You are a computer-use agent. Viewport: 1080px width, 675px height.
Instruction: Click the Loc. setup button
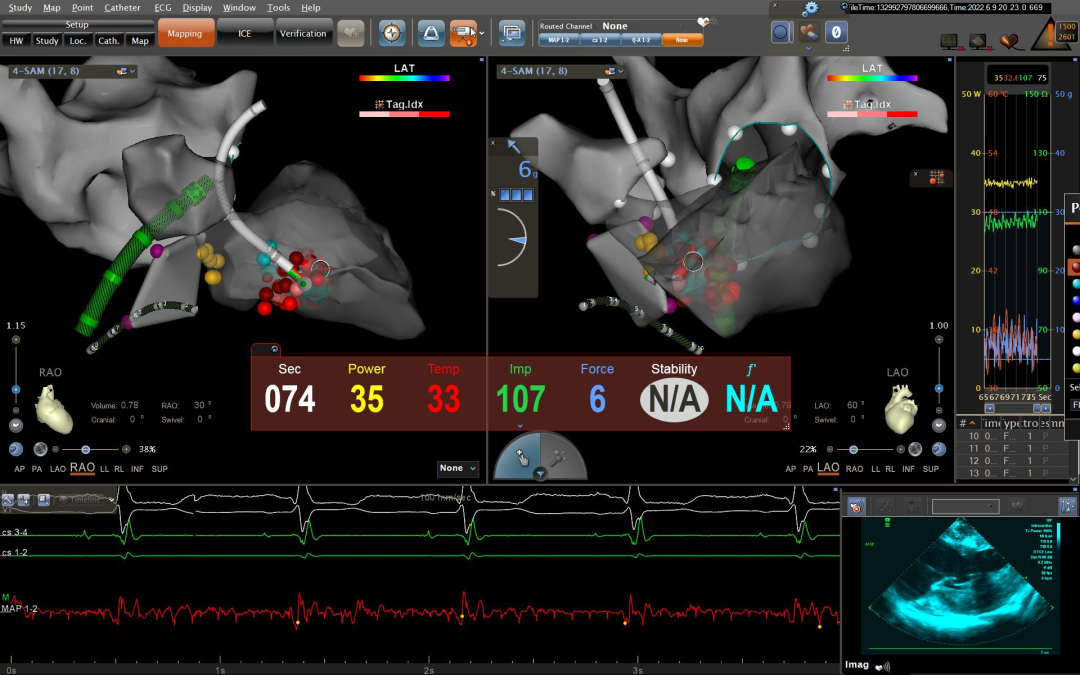click(78, 41)
